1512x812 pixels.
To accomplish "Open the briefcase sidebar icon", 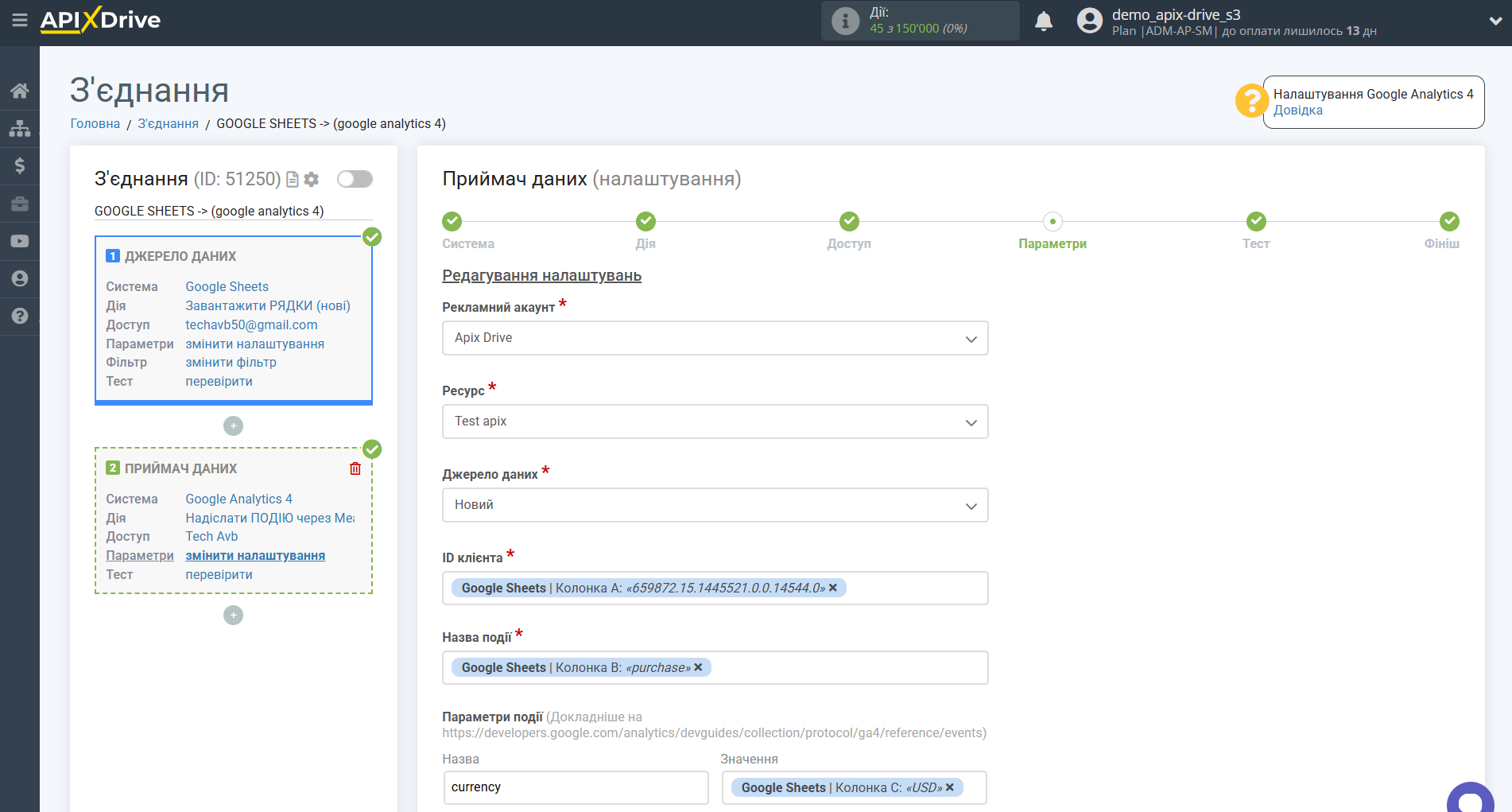I will (x=20, y=204).
